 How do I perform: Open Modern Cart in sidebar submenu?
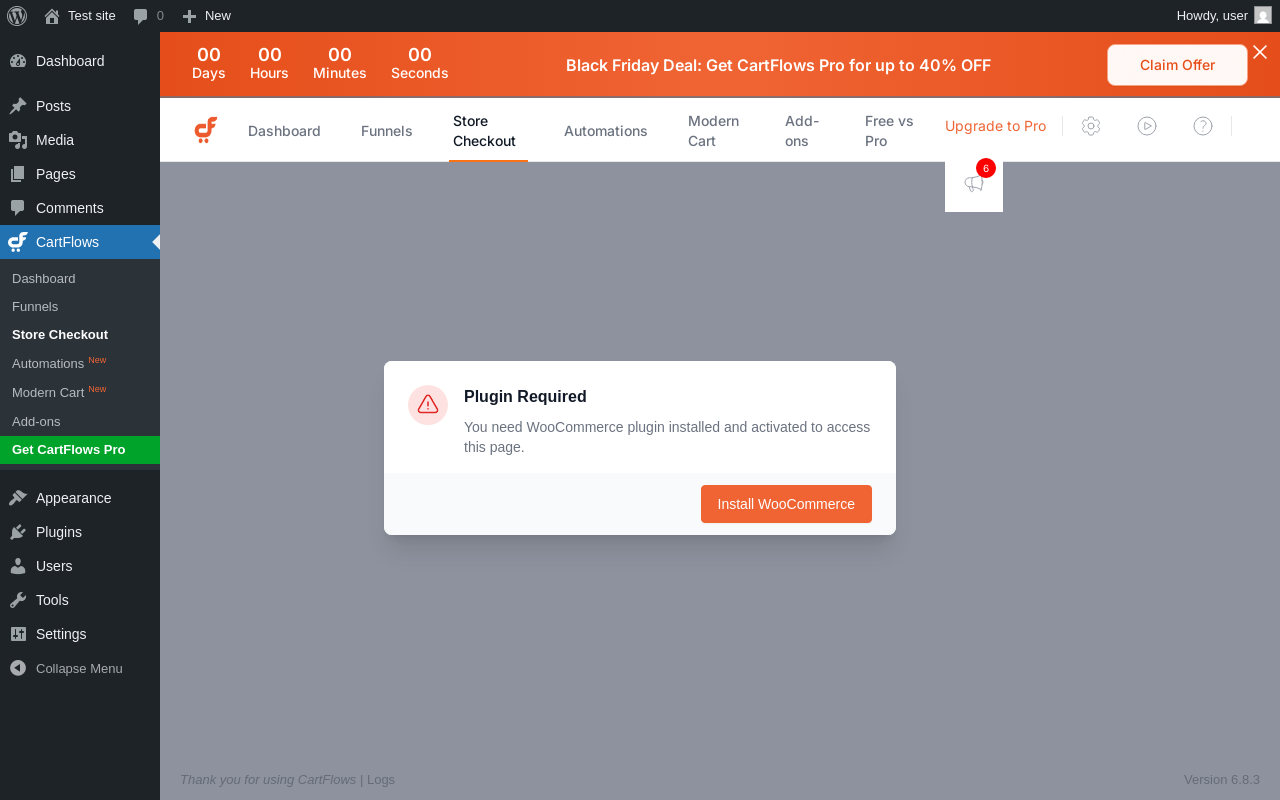48,392
